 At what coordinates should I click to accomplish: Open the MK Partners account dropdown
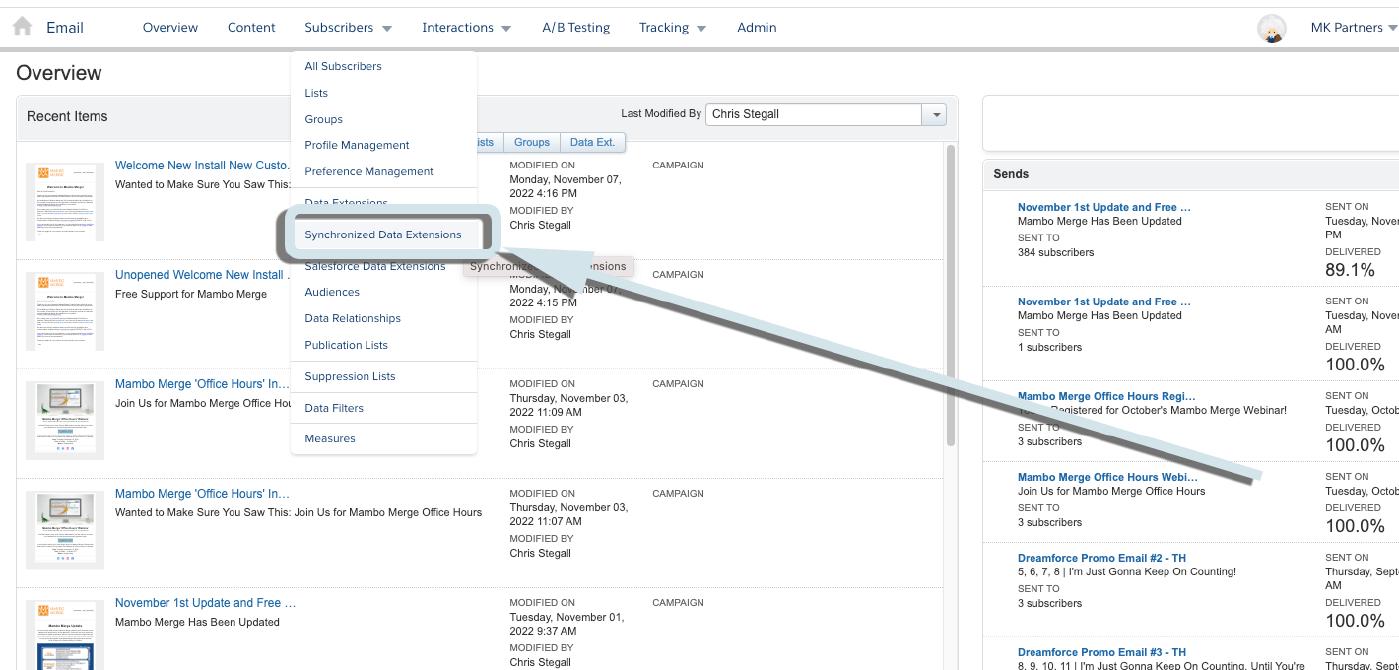pyautogui.click(x=1353, y=28)
